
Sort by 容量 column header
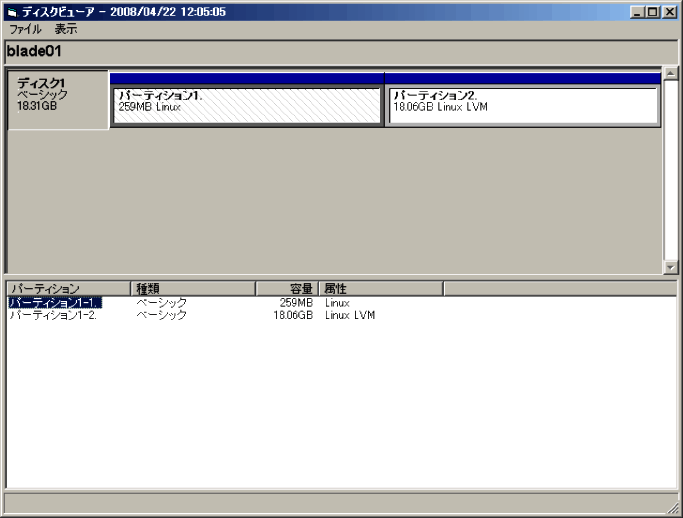(x=287, y=288)
